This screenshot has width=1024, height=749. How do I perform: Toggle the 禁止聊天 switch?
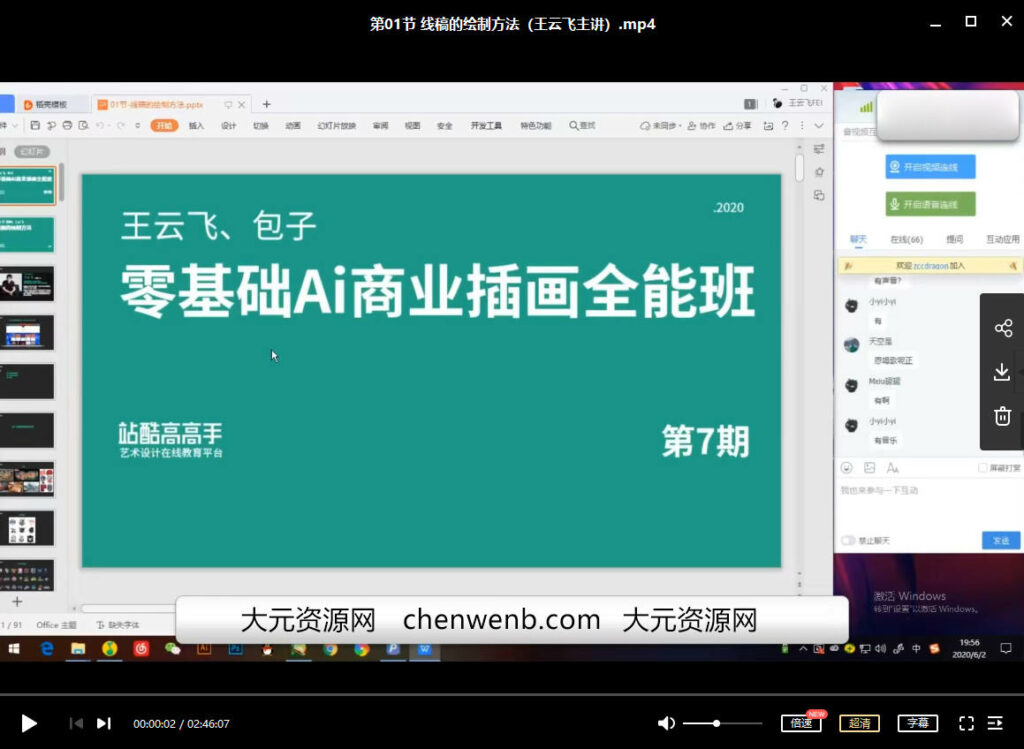coord(848,541)
